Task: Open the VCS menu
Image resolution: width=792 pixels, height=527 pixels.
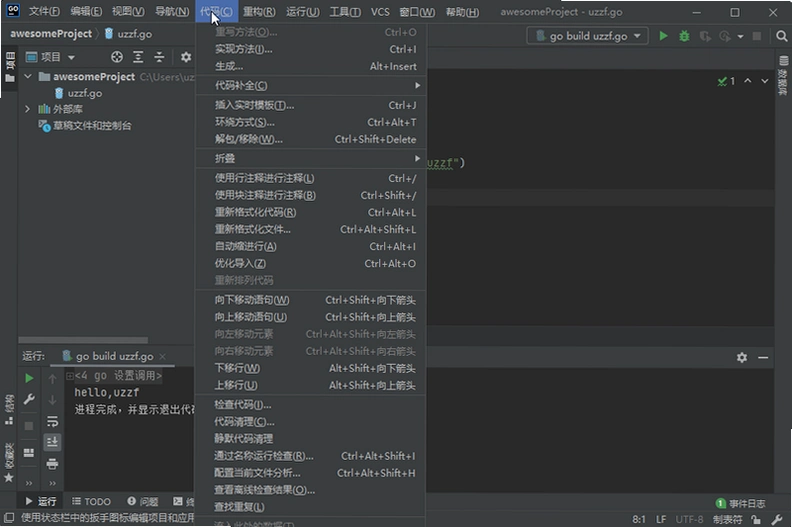Action: coord(380,12)
